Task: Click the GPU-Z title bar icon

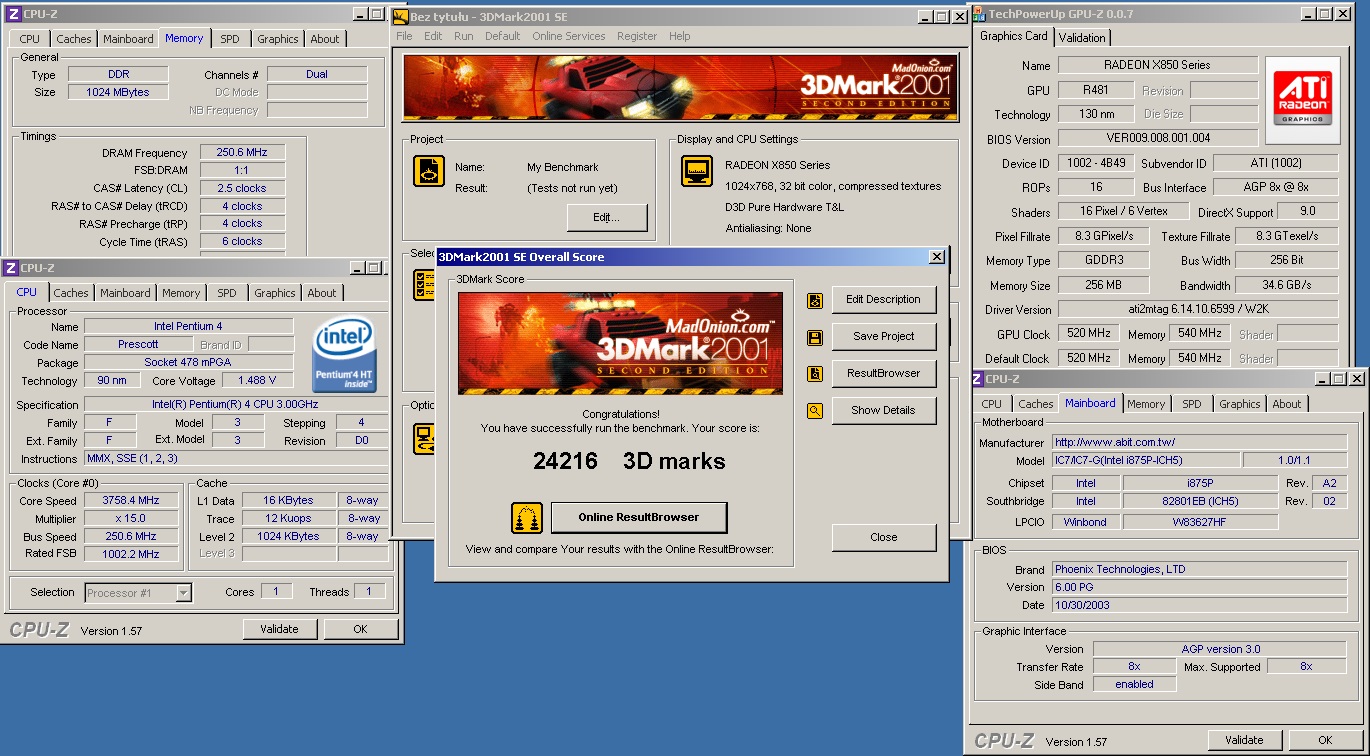Action: click(980, 14)
